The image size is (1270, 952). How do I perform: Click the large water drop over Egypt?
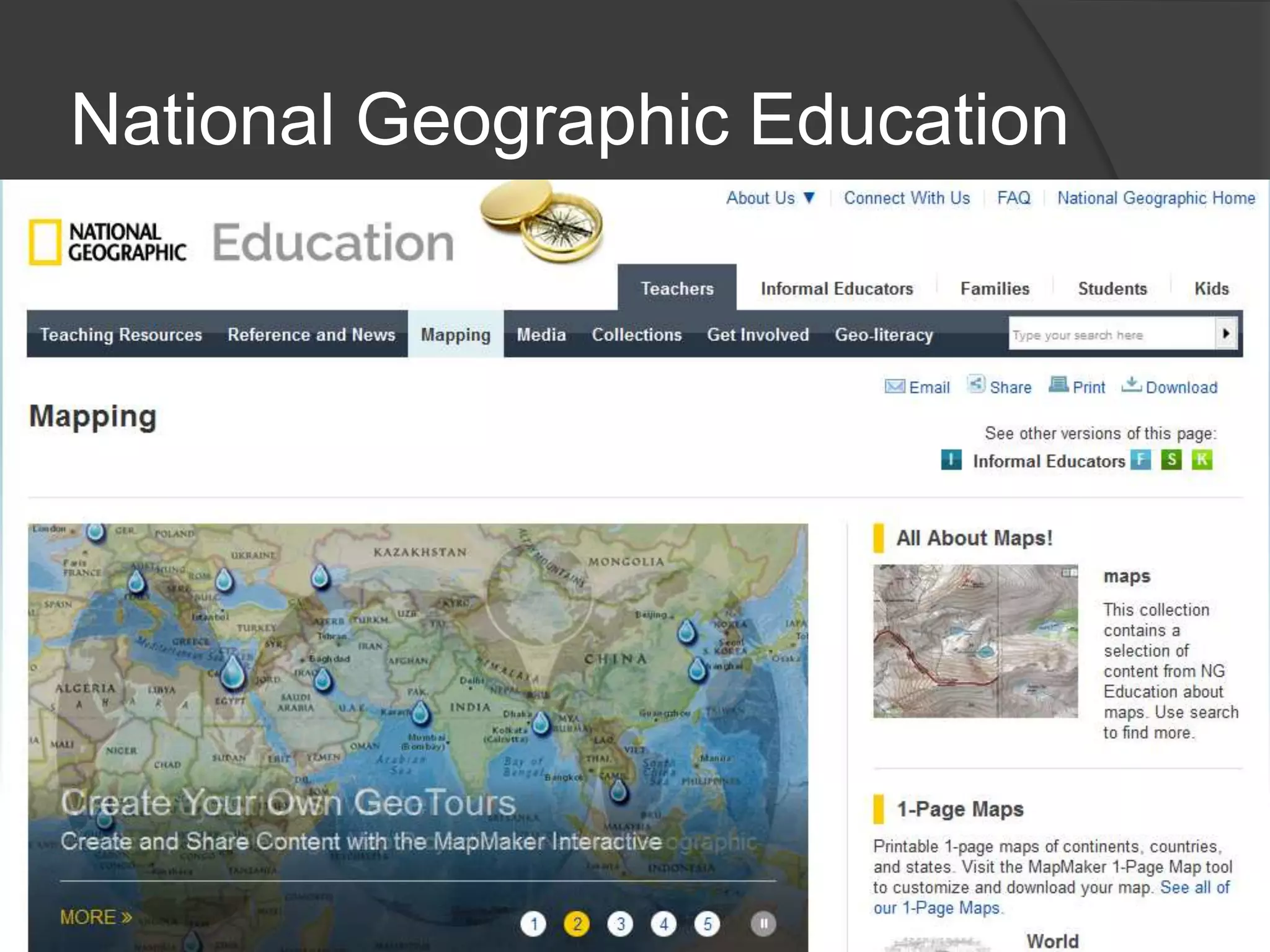pyautogui.click(x=233, y=672)
